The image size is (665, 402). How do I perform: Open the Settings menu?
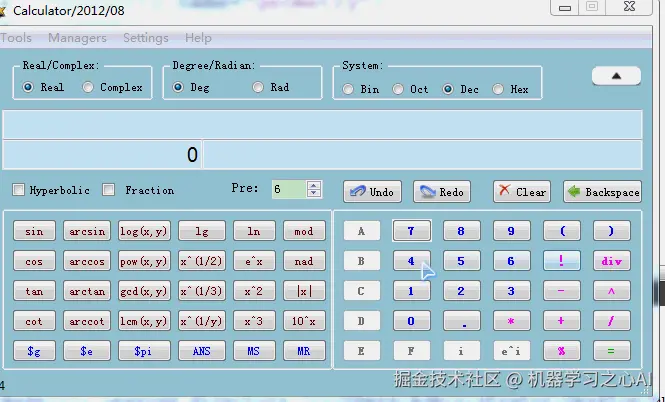click(x=145, y=38)
